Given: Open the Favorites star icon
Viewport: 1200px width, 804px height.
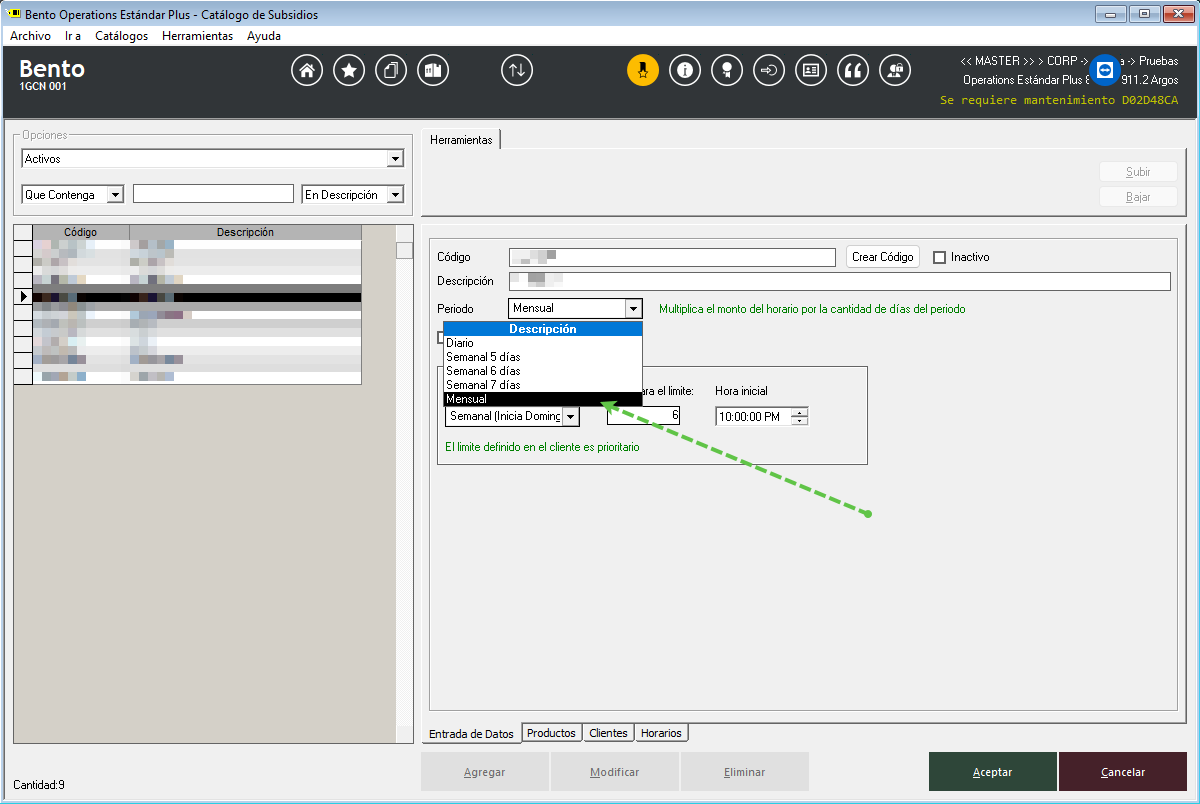Looking at the screenshot, I should click(349, 71).
